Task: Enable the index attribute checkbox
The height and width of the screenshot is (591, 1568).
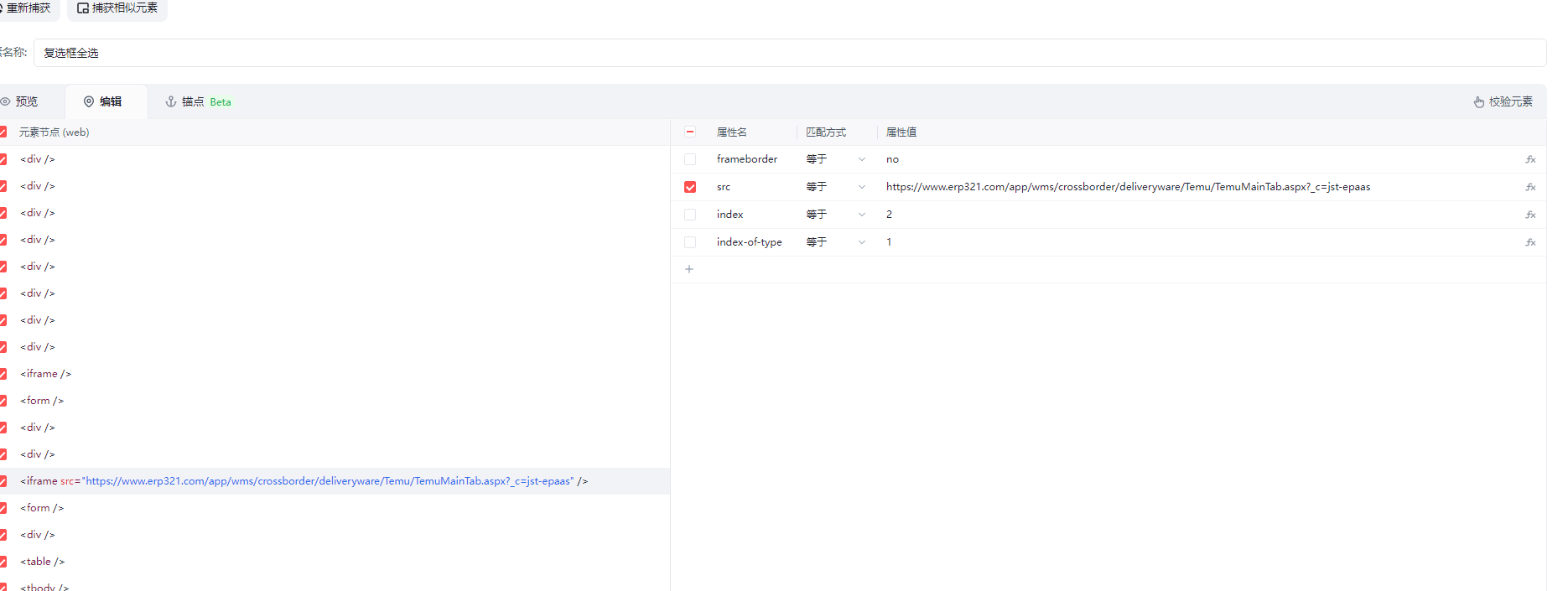Action: [690, 215]
